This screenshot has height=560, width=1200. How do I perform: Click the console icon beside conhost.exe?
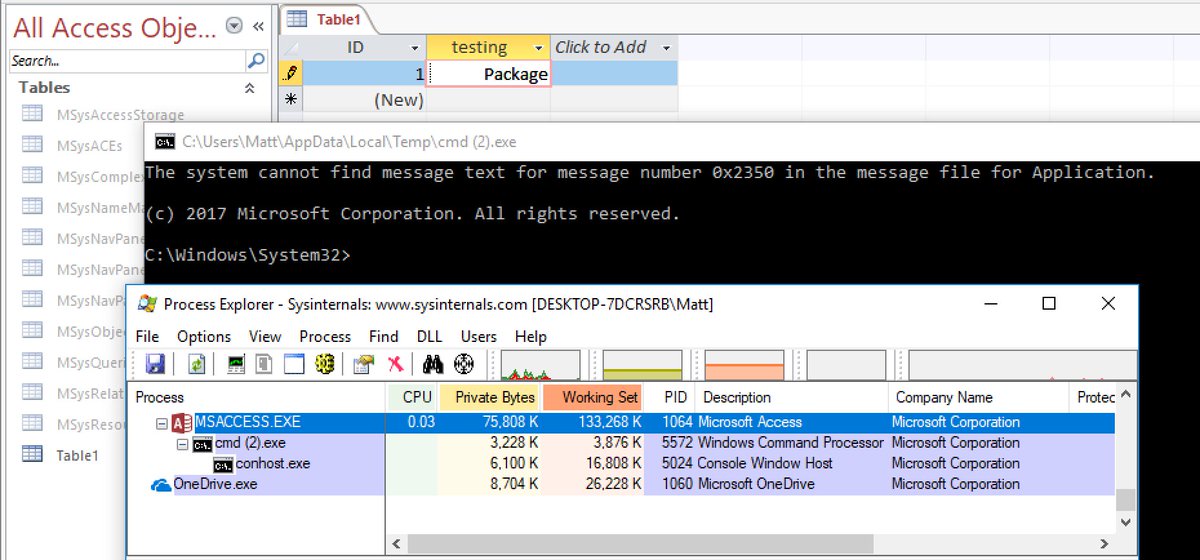click(222, 464)
